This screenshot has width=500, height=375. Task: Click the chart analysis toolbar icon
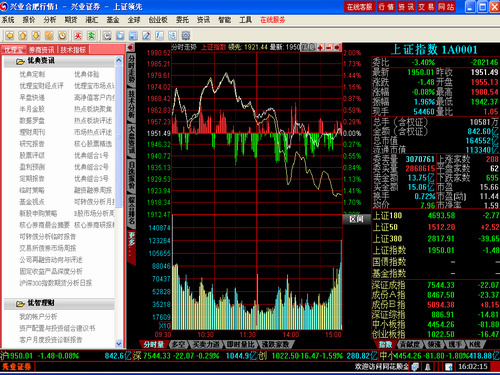(x=159, y=35)
